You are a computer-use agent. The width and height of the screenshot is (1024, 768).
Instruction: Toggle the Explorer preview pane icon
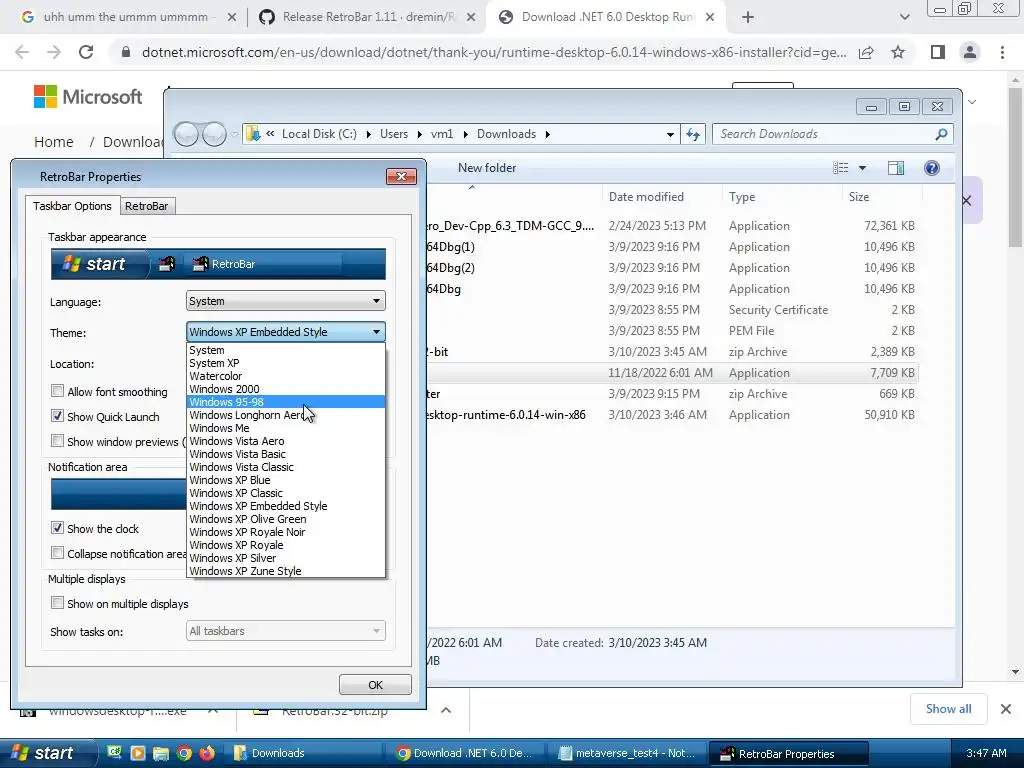click(895, 168)
